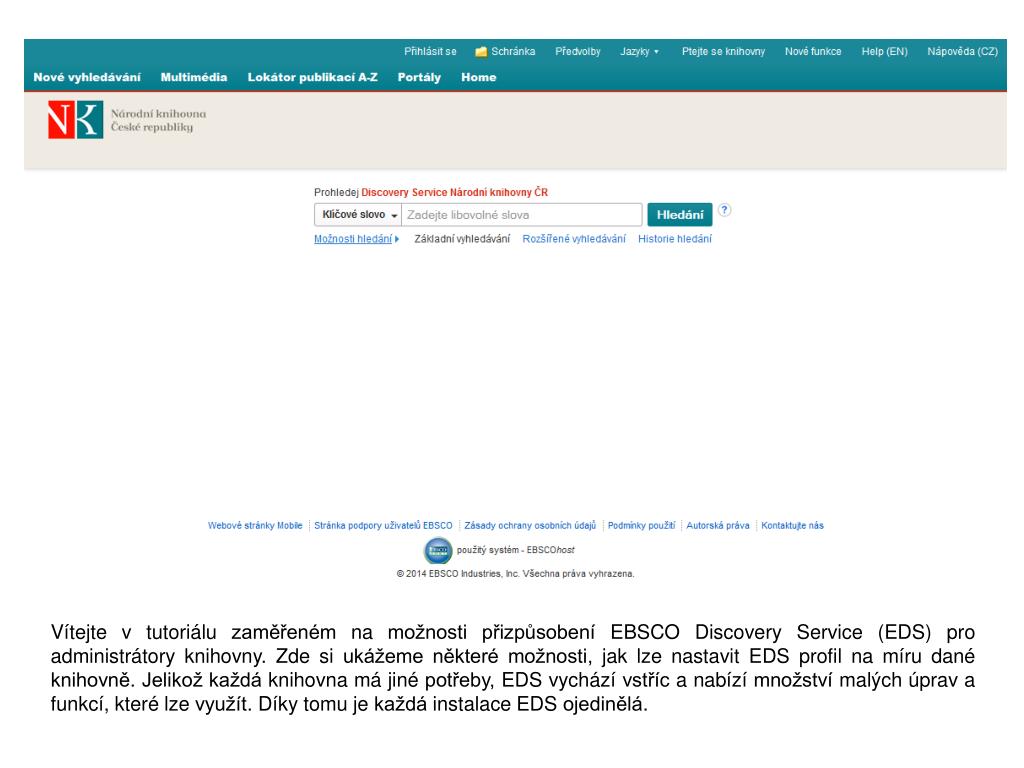Click the round EBSCOhost logo in the footer
The height and width of the screenshot is (768, 1024).
(438, 551)
